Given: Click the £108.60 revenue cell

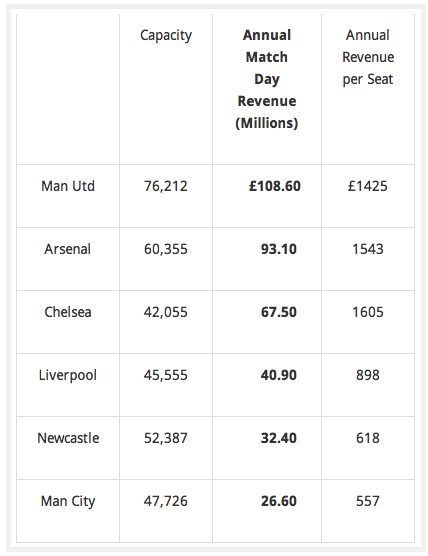Looking at the screenshot, I should [x=275, y=186].
